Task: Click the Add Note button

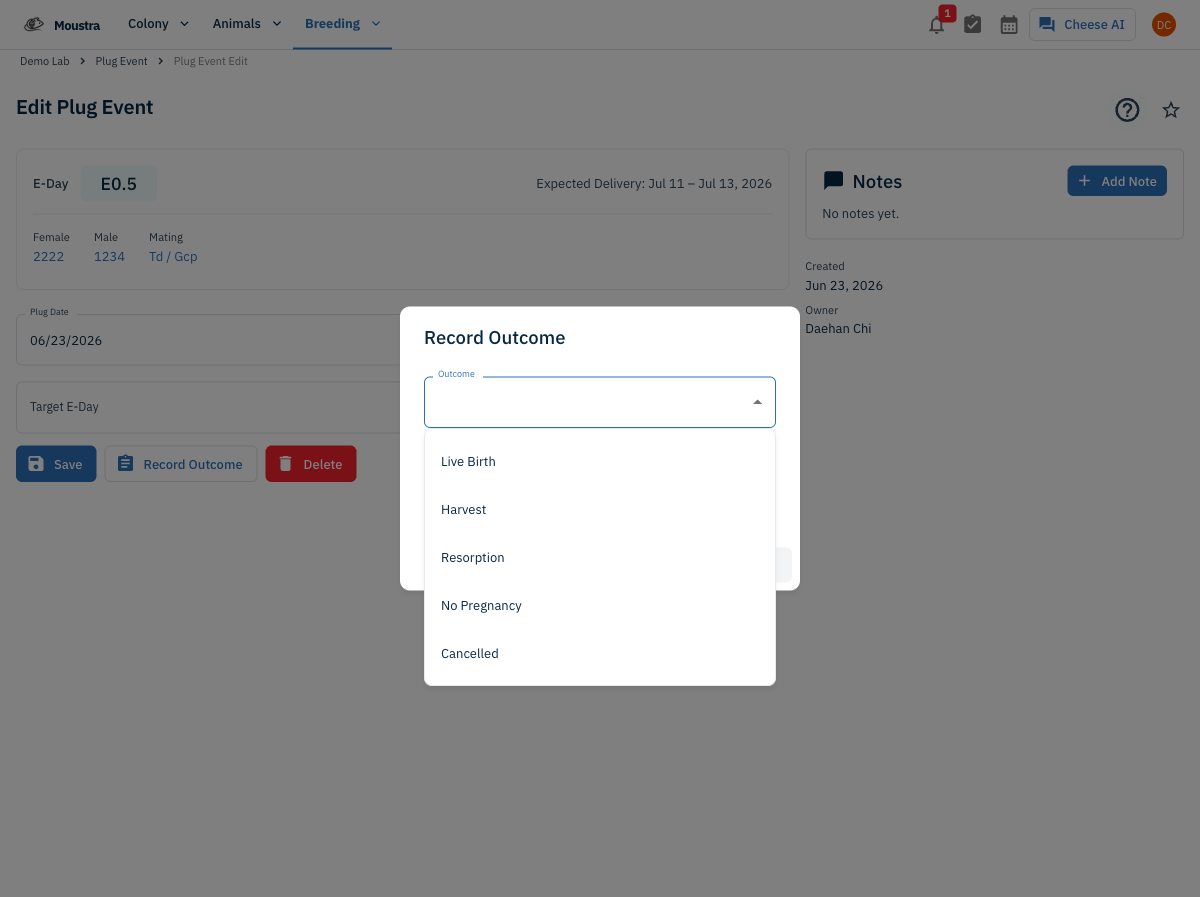Action: coord(1117,181)
